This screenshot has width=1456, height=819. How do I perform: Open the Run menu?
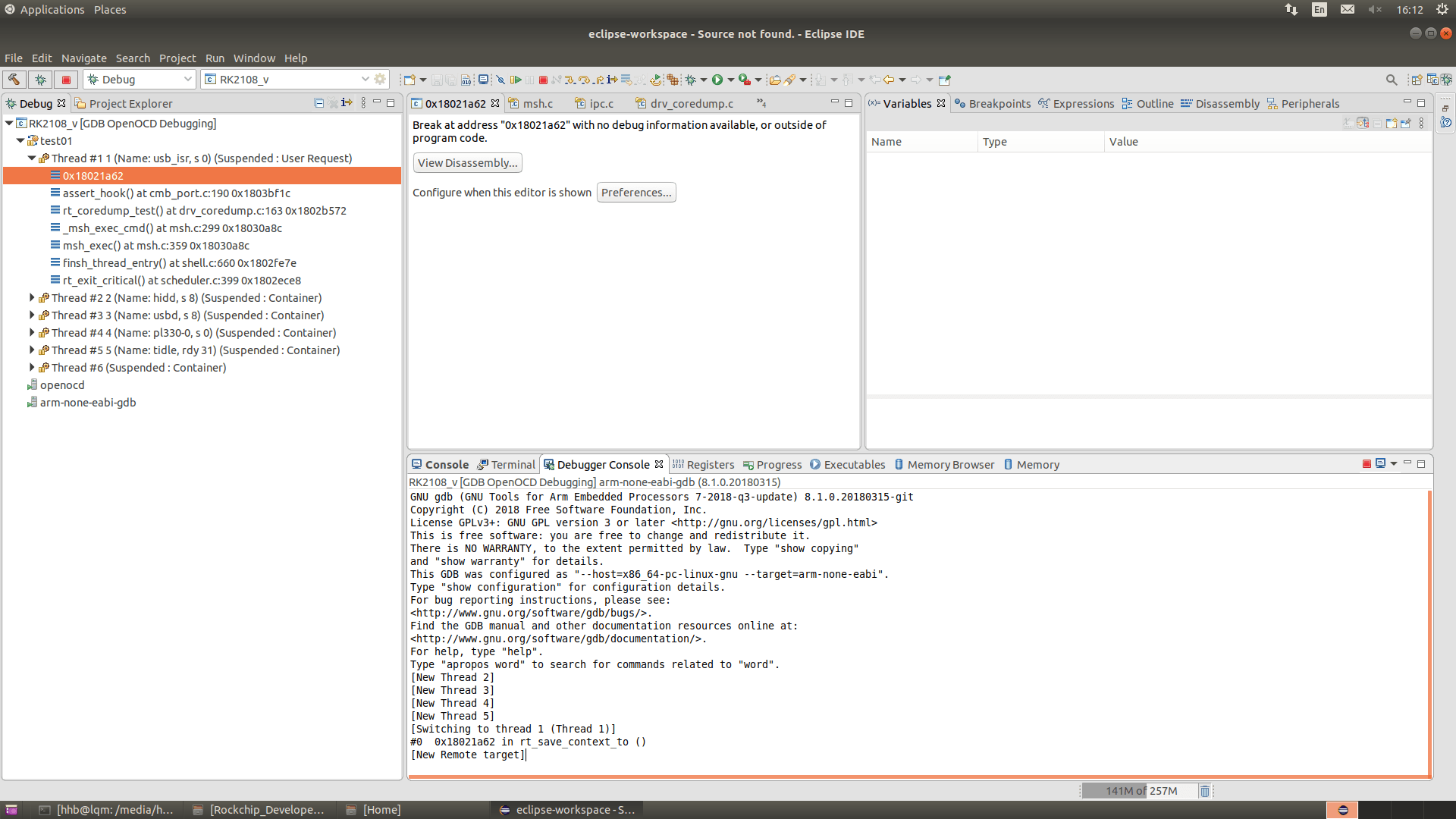[215, 58]
